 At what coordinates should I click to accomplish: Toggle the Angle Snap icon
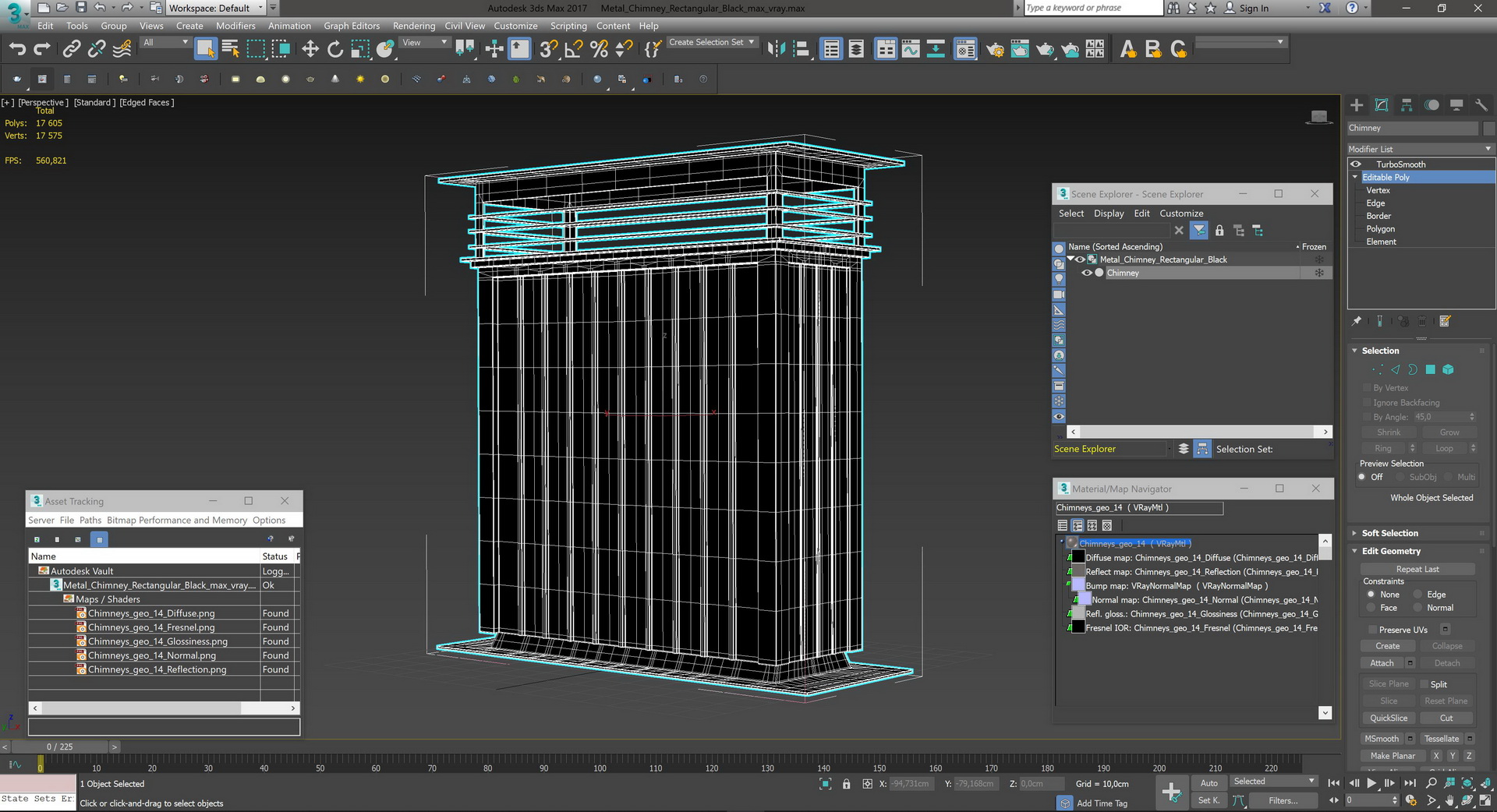[x=573, y=50]
